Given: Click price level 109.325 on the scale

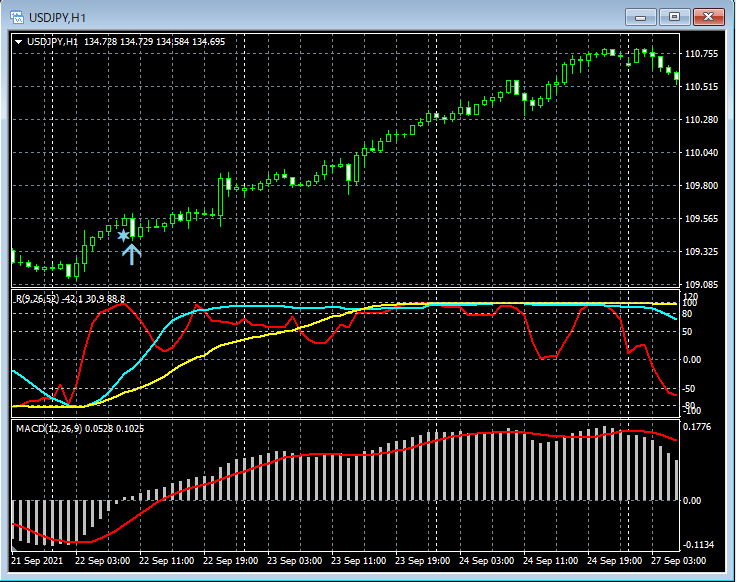Looking at the screenshot, I should click(702, 252).
